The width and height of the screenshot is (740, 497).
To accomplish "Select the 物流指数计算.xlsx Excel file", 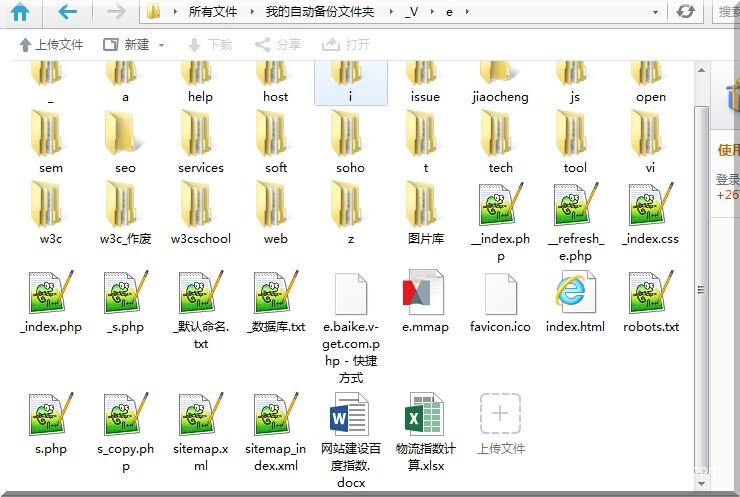I will 425,432.
